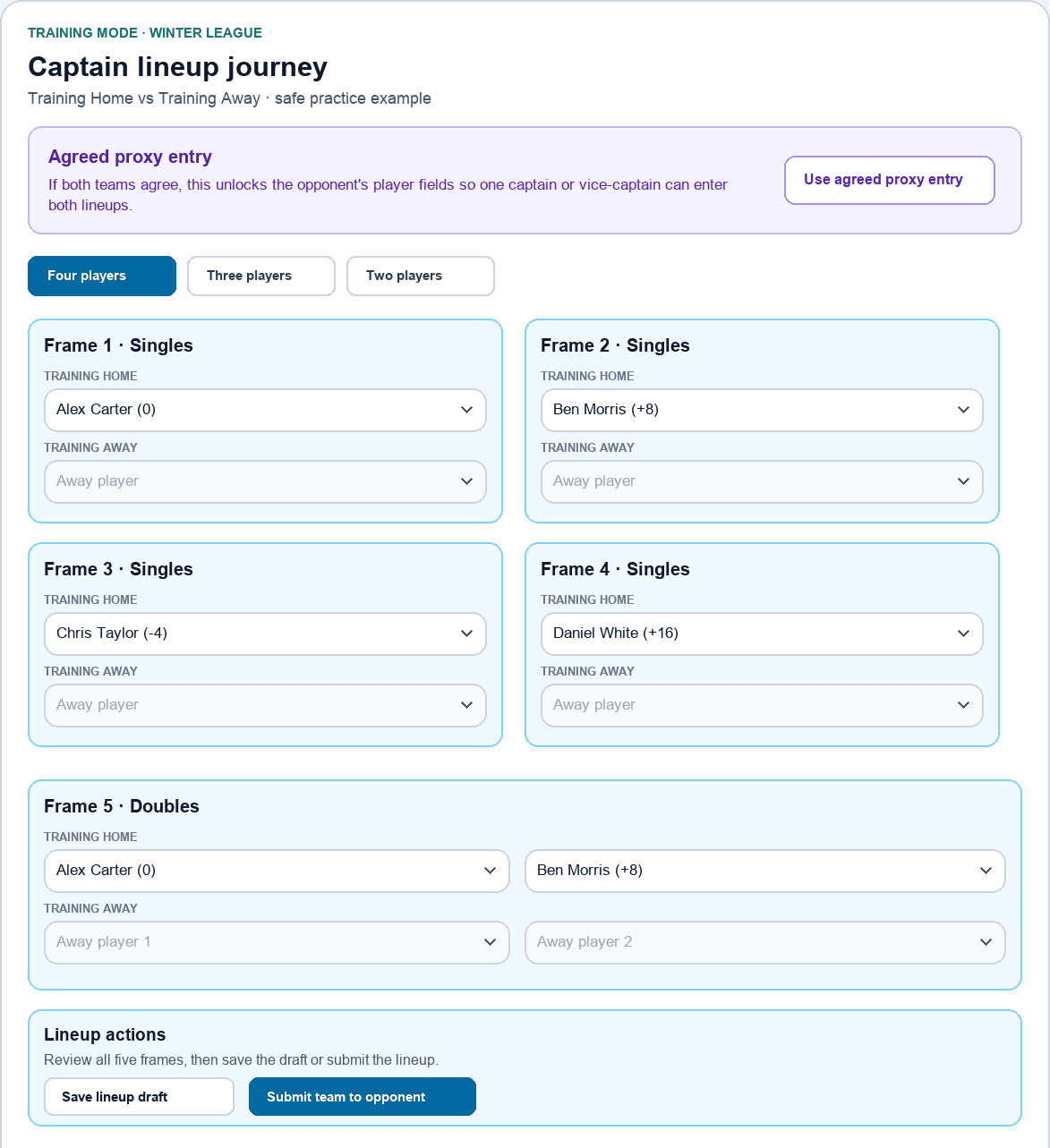The image size is (1050, 1148).
Task: Open Frame 2 away player dropdown
Action: point(762,481)
